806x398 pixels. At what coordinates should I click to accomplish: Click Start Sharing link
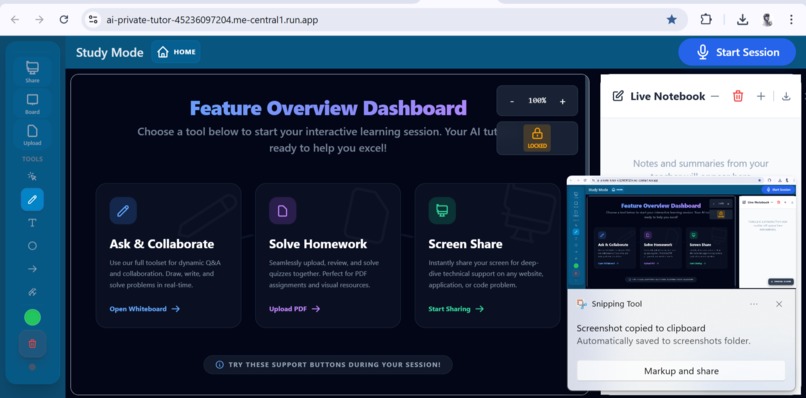456,309
